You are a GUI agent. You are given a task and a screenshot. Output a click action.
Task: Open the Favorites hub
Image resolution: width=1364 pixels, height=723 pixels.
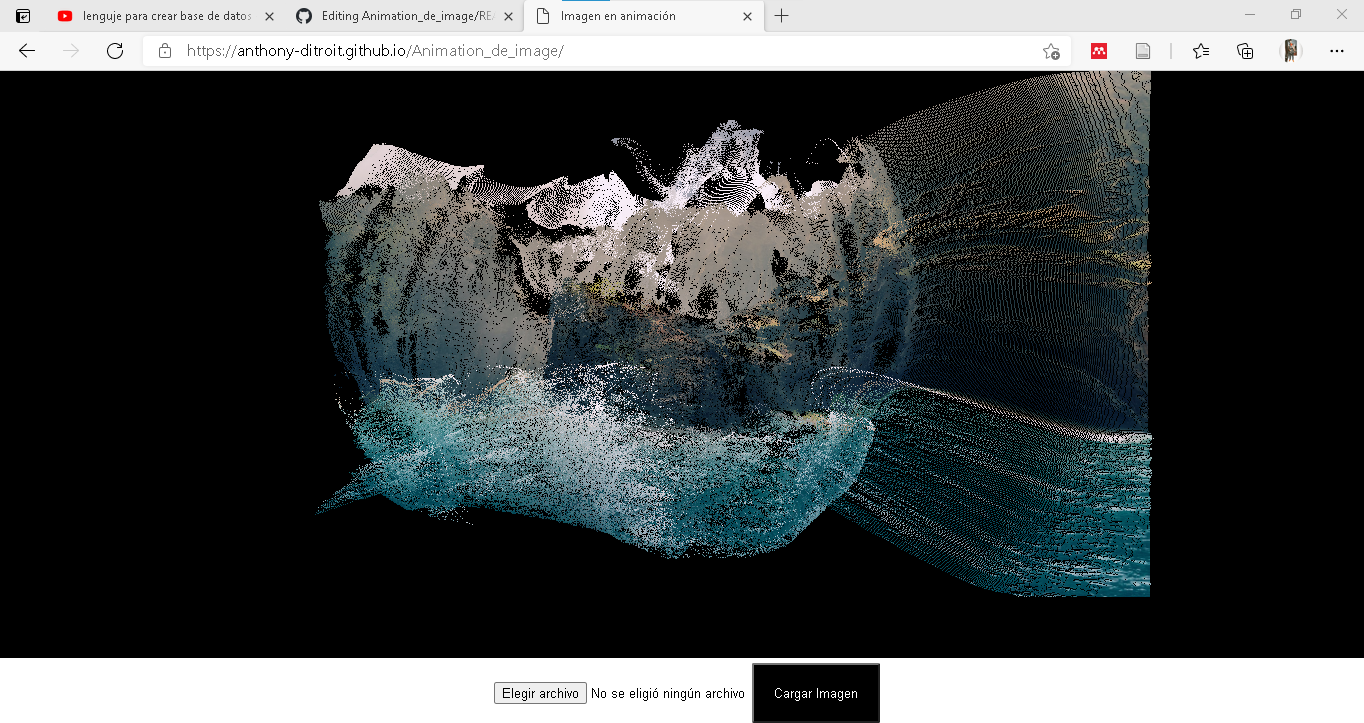(1200, 50)
